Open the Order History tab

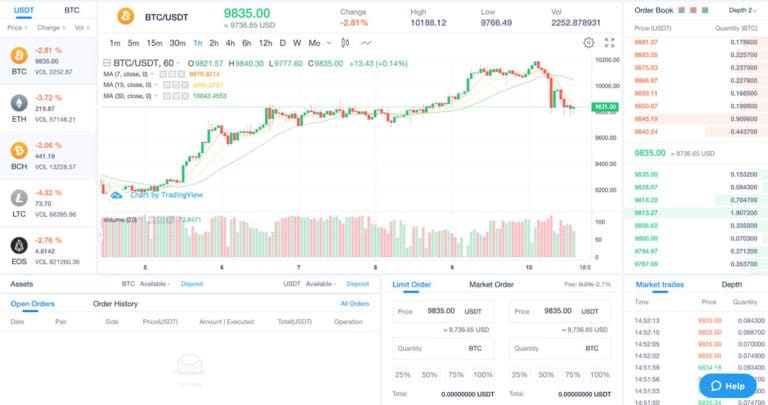[115, 304]
